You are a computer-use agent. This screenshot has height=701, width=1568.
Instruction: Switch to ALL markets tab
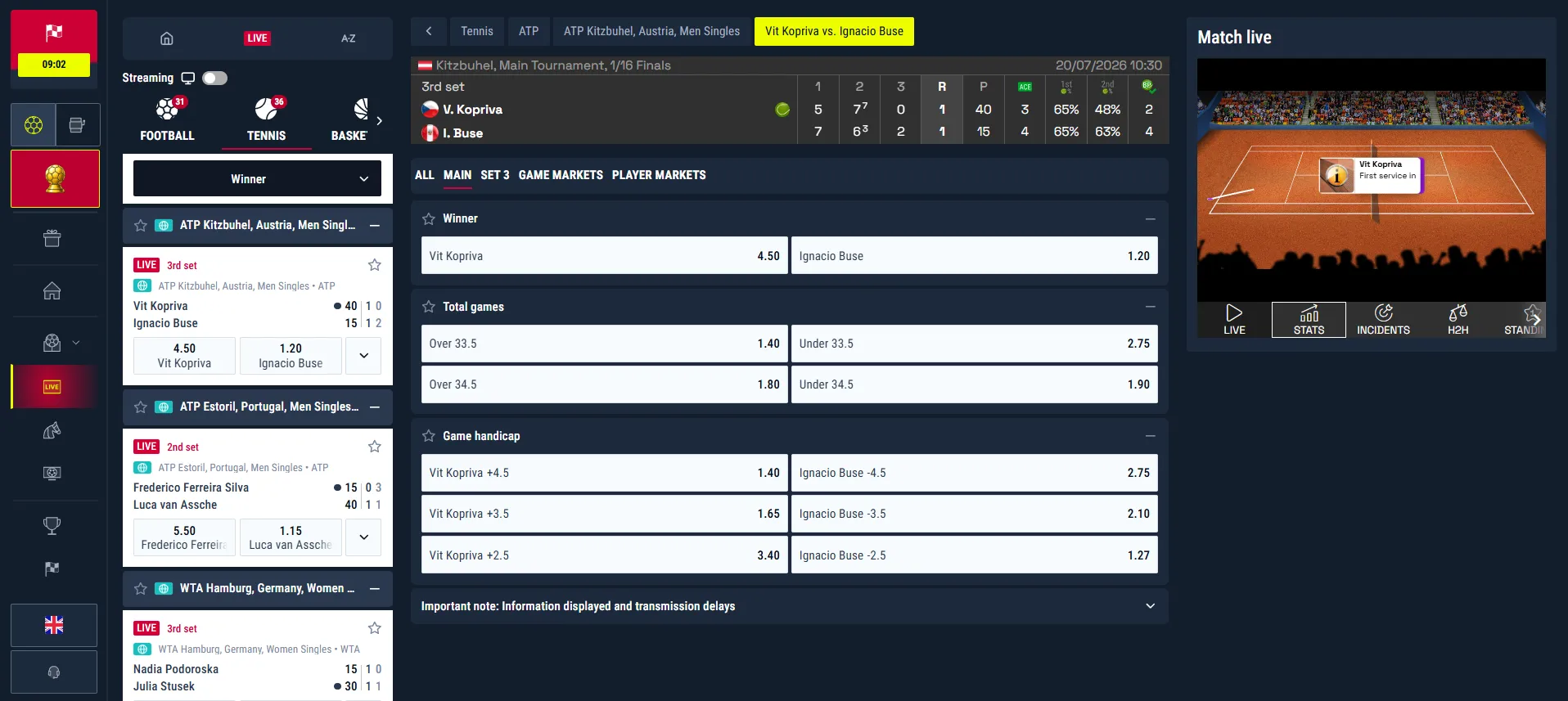[x=425, y=175]
